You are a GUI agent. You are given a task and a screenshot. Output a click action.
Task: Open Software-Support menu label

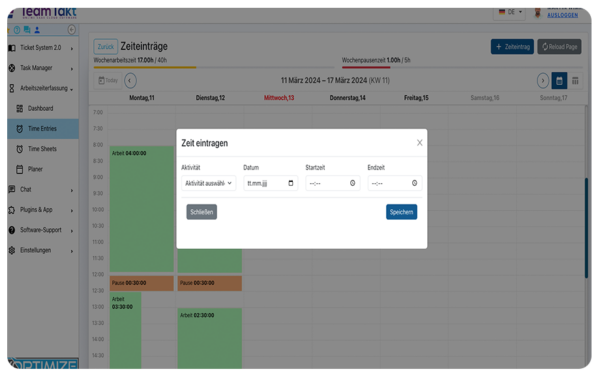(41, 230)
